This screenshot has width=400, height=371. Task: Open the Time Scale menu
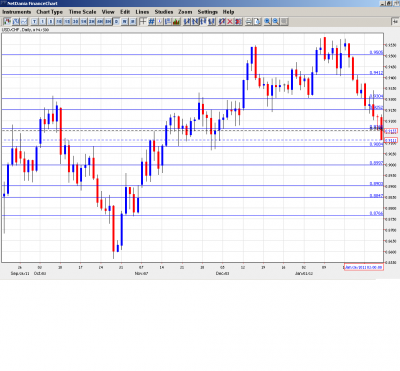[82, 12]
